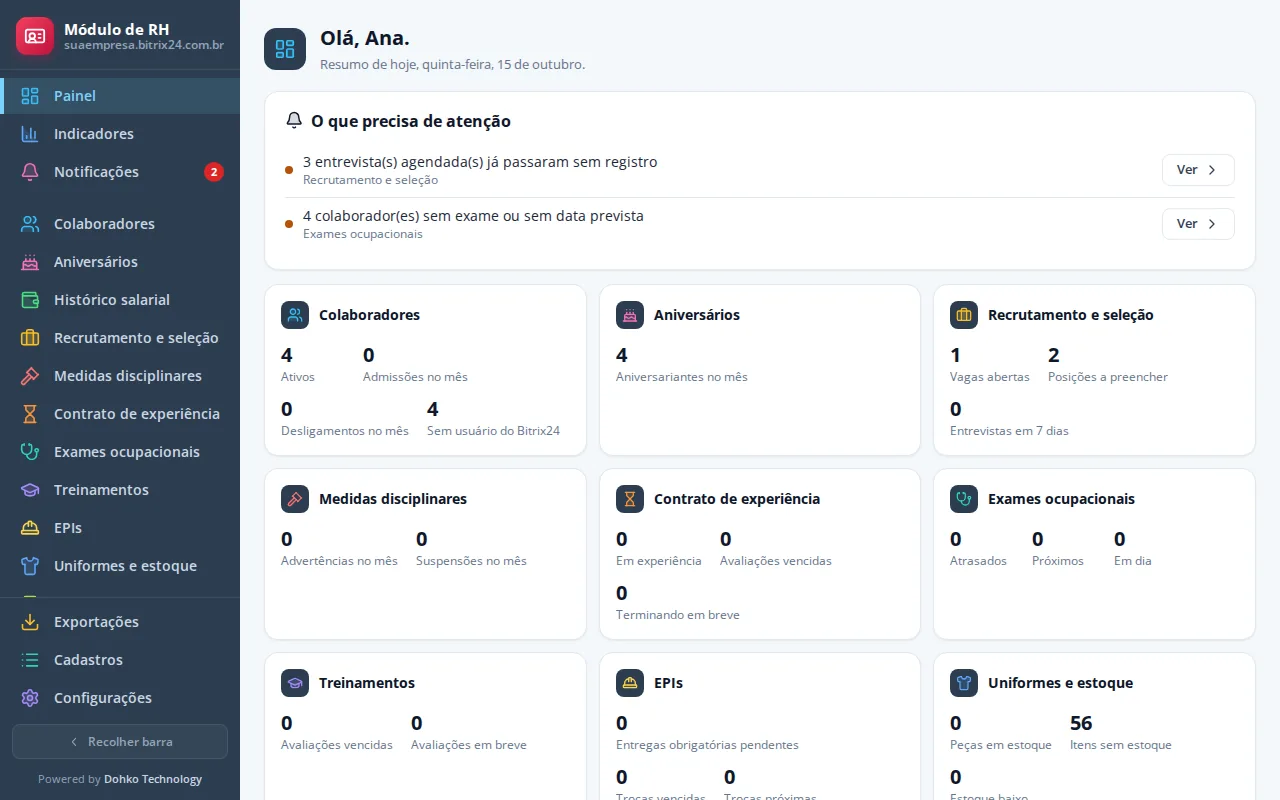Image resolution: width=1280 pixels, height=800 pixels.
Task: Click the Módulo de RH logo icon
Action: click(35, 36)
